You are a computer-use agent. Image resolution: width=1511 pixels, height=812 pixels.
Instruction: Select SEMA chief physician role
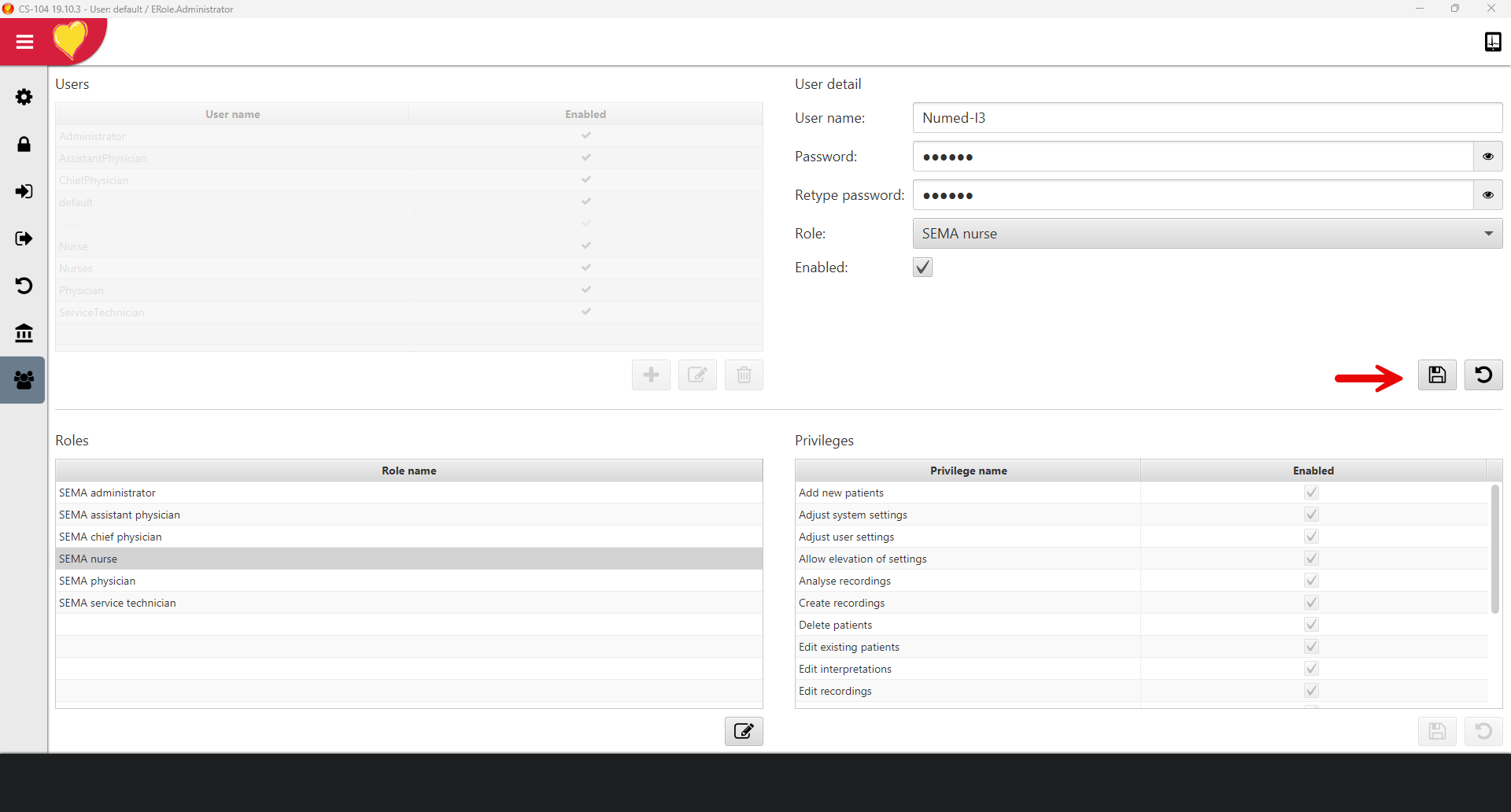[x=110, y=537]
